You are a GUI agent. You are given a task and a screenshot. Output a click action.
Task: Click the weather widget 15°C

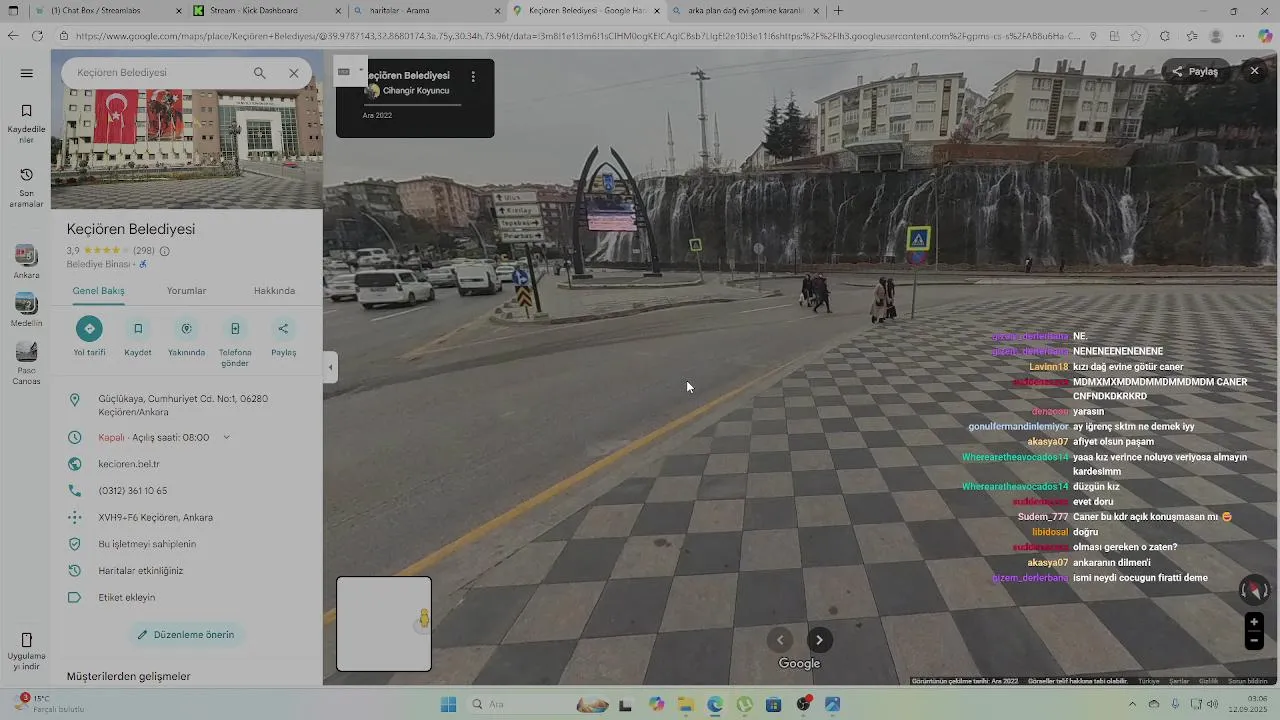point(48,704)
